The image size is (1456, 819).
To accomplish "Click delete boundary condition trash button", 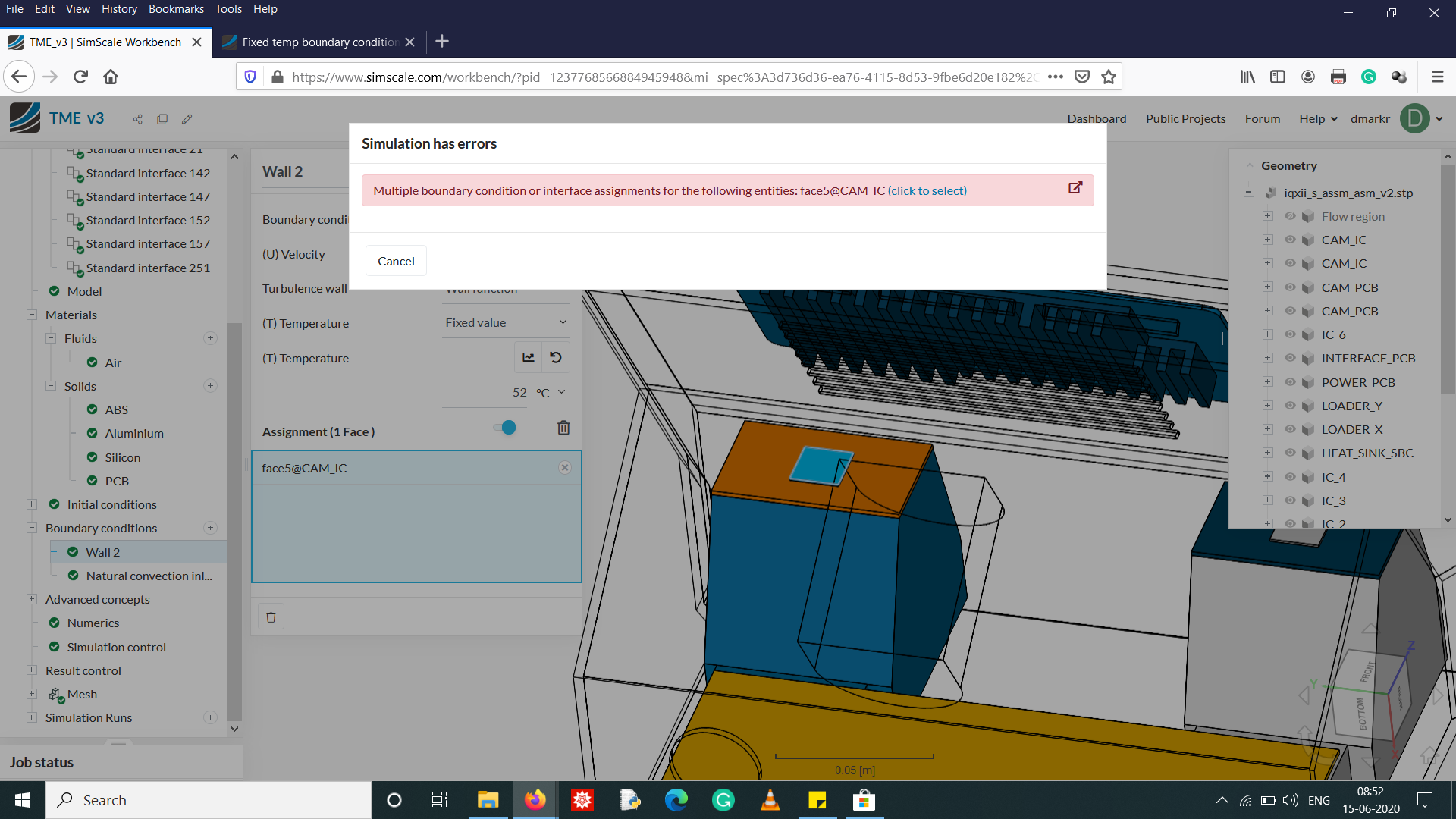I will [x=271, y=617].
